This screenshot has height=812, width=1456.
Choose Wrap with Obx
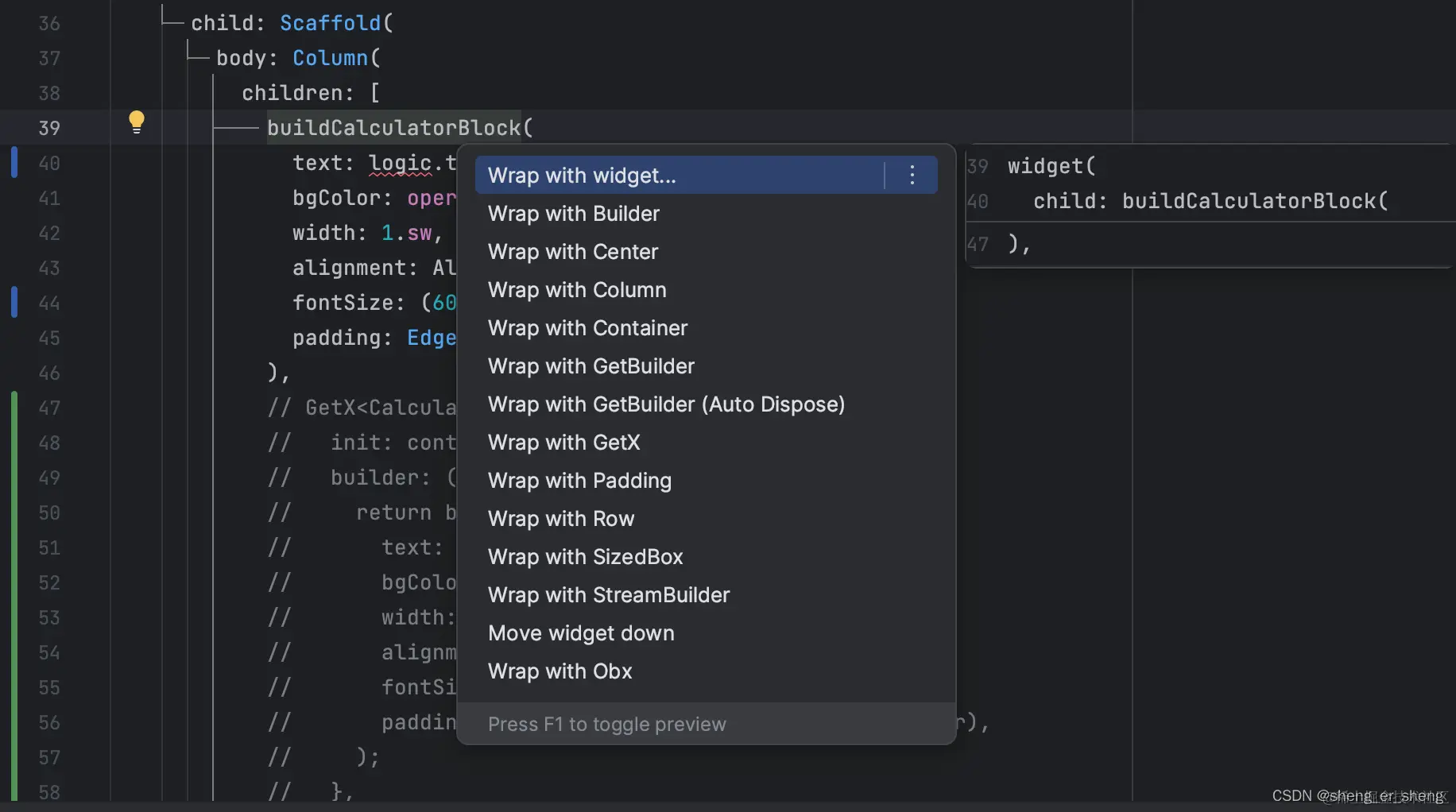[x=560, y=671]
